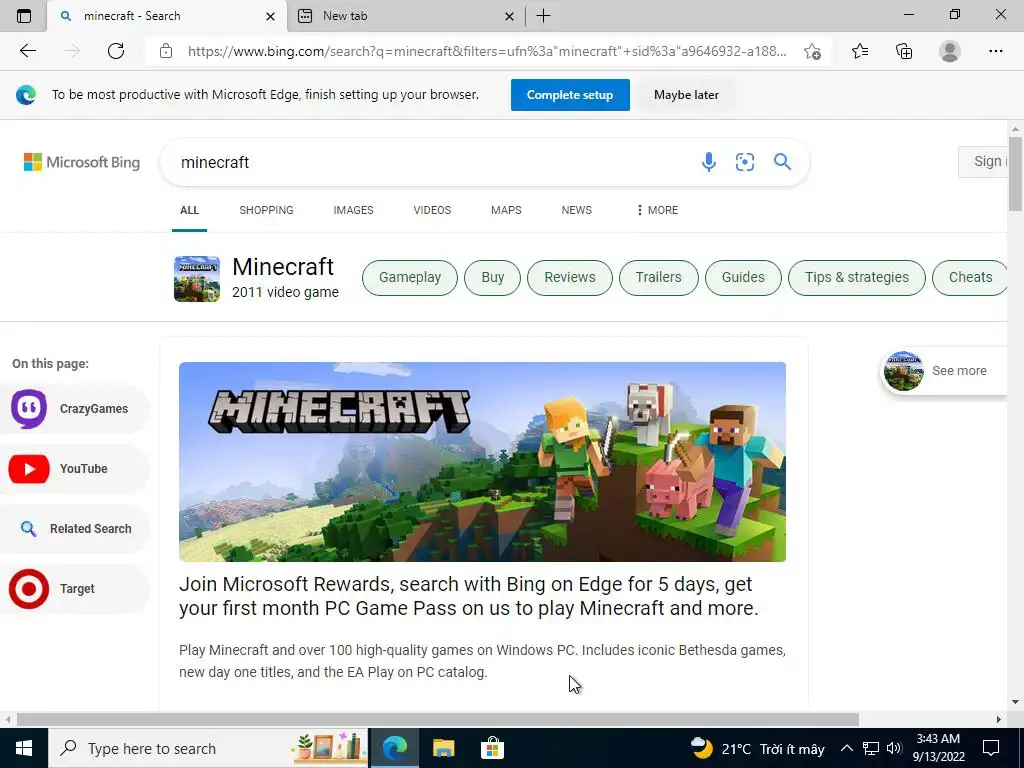Switch to IMAGES results
This screenshot has width=1024, height=768.
coord(353,210)
